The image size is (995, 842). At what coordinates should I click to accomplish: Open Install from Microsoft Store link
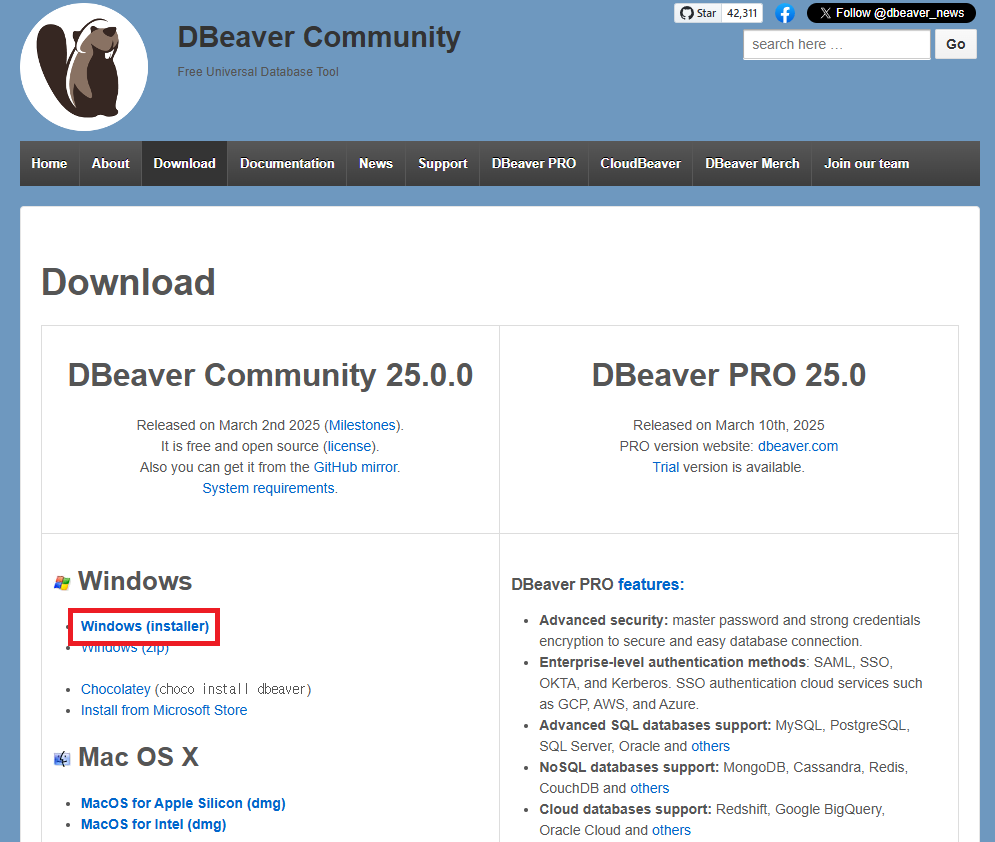(x=164, y=710)
